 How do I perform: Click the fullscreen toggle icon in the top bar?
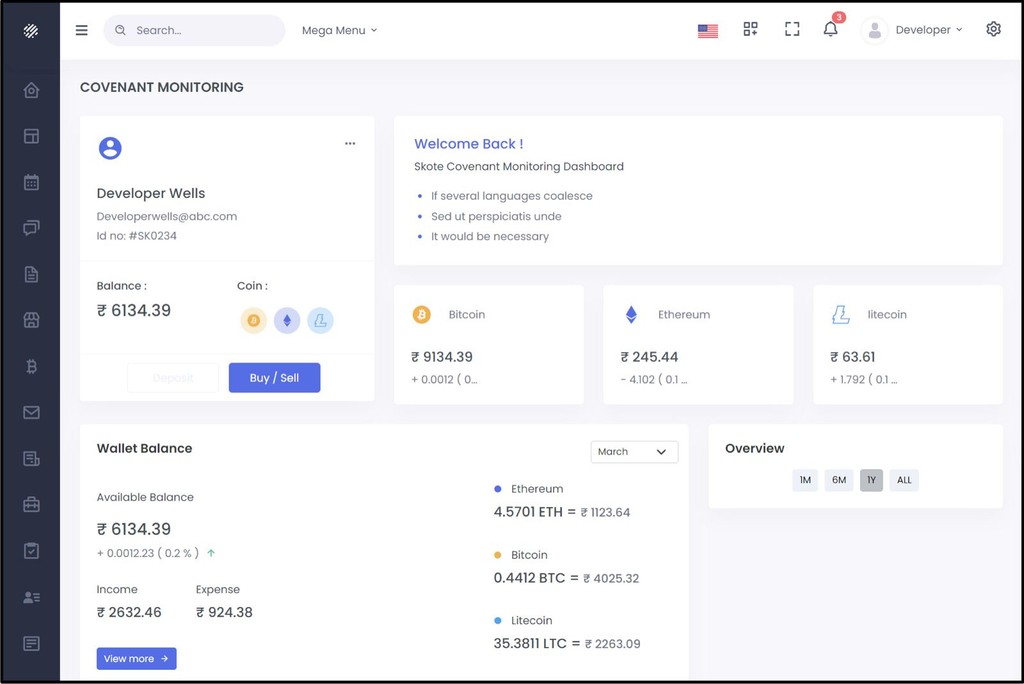point(792,29)
